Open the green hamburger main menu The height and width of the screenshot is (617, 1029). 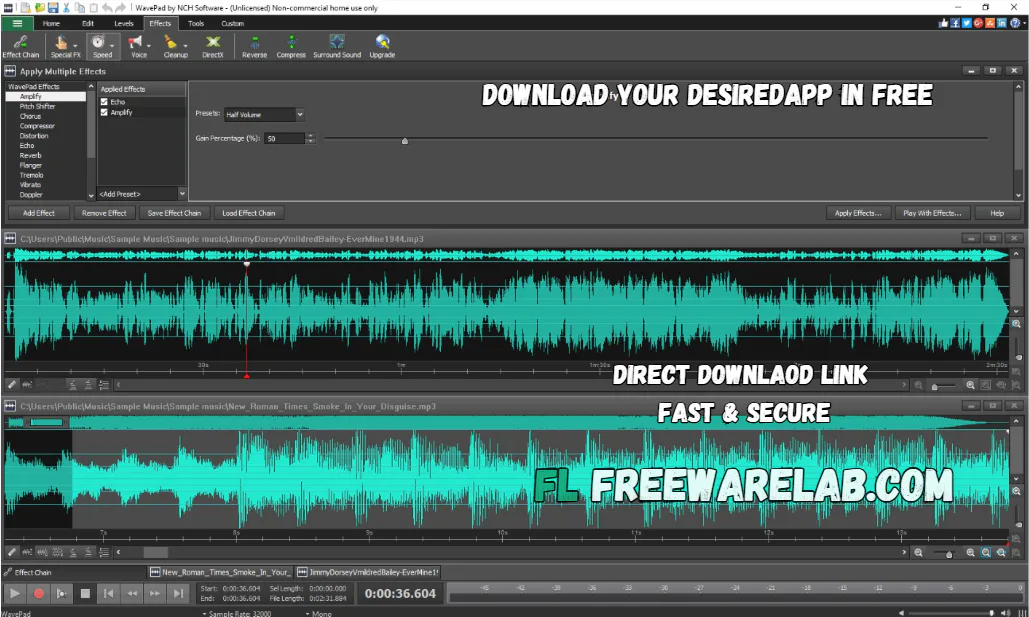coord(18,23)
